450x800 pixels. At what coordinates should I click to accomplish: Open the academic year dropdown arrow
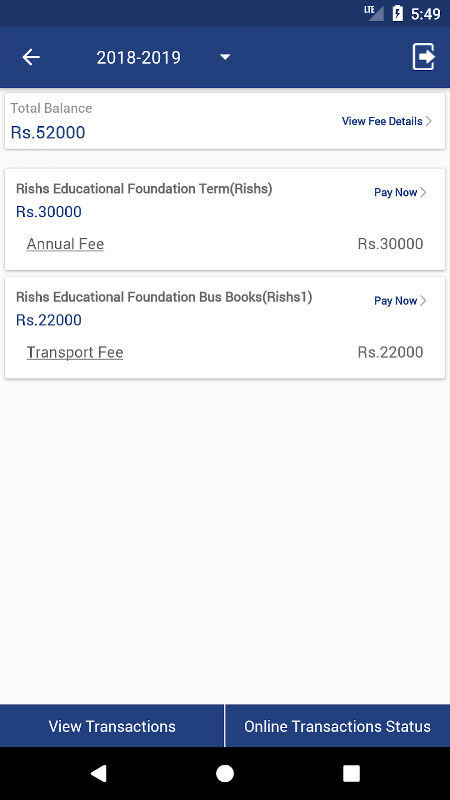point(225,57)
